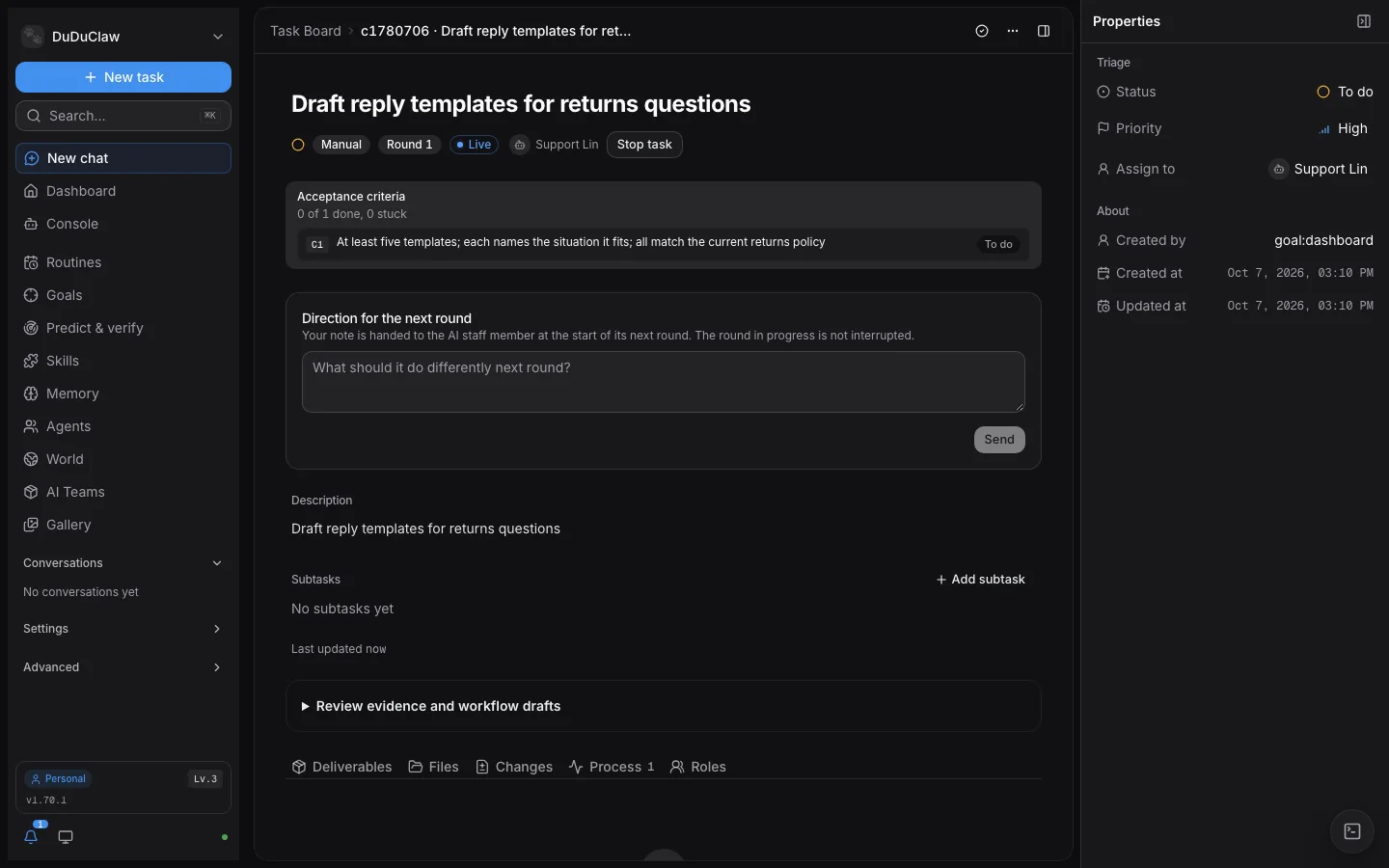The width and height of the screenshot is (1389, 868).
Task: Expand the Advanced section
Action: [123, 667]
